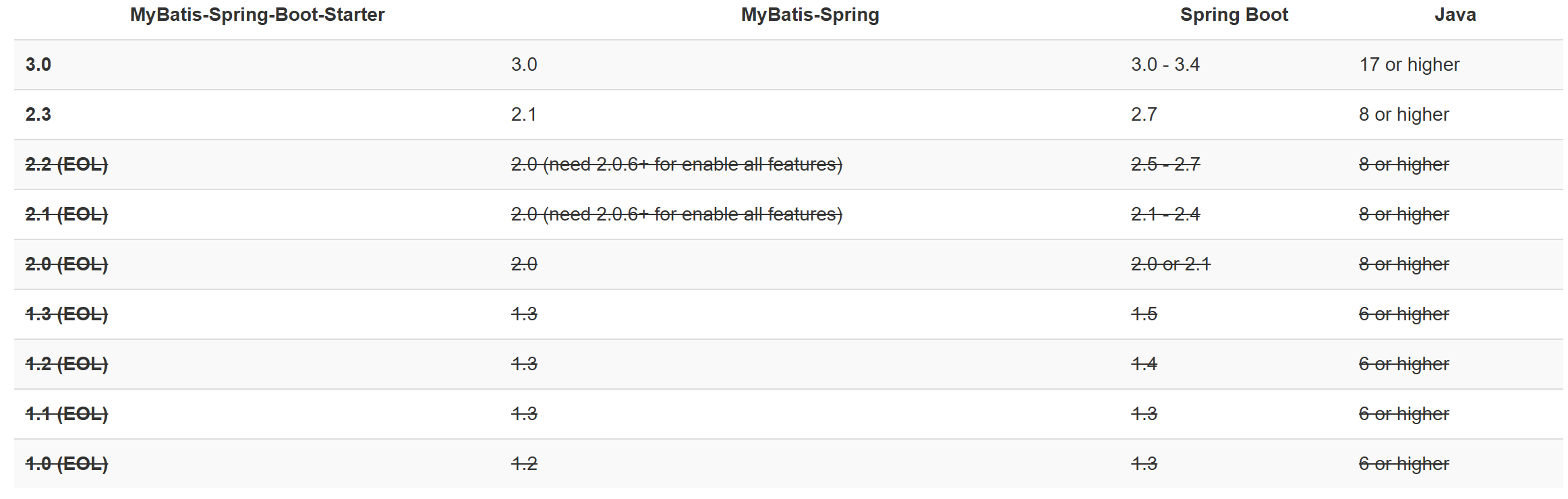1568x499 pixels.
Task: Click the MyBatis-Spring column header
Action: click(810, 15)
